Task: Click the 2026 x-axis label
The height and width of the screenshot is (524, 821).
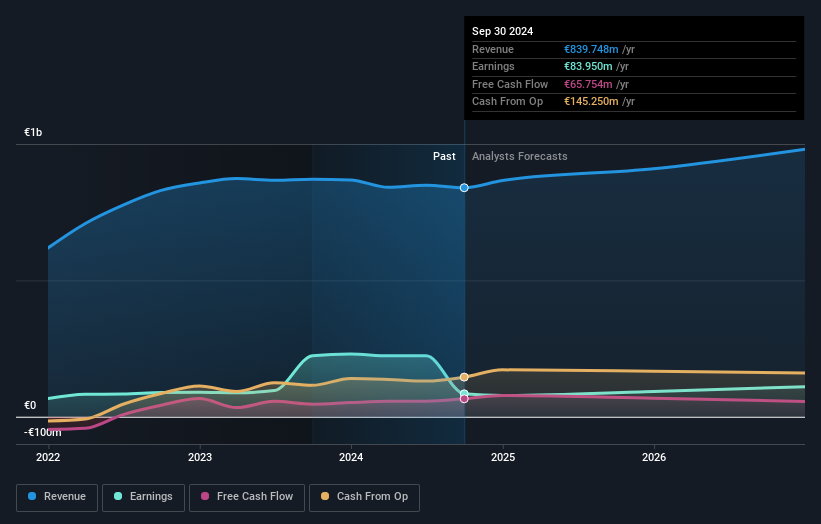Action: tap(654, 457)
